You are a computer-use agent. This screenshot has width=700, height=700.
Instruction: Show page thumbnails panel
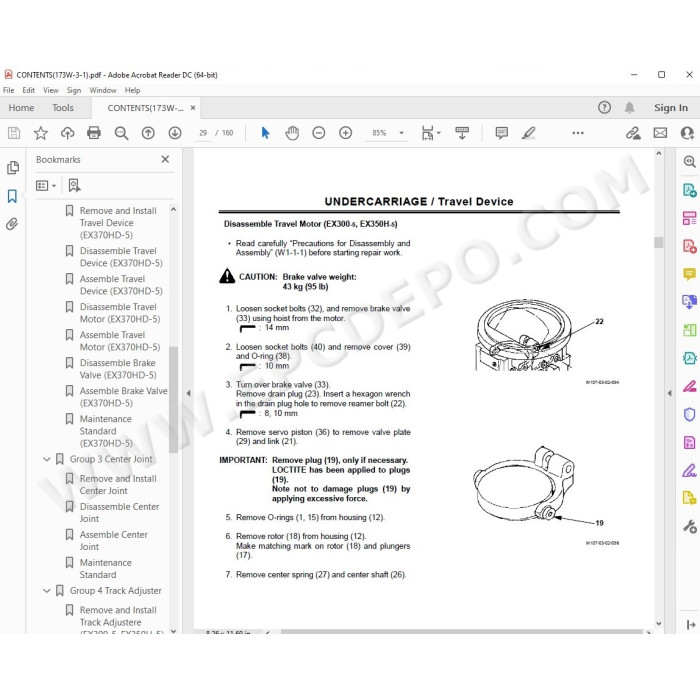(x=13, y=168)
